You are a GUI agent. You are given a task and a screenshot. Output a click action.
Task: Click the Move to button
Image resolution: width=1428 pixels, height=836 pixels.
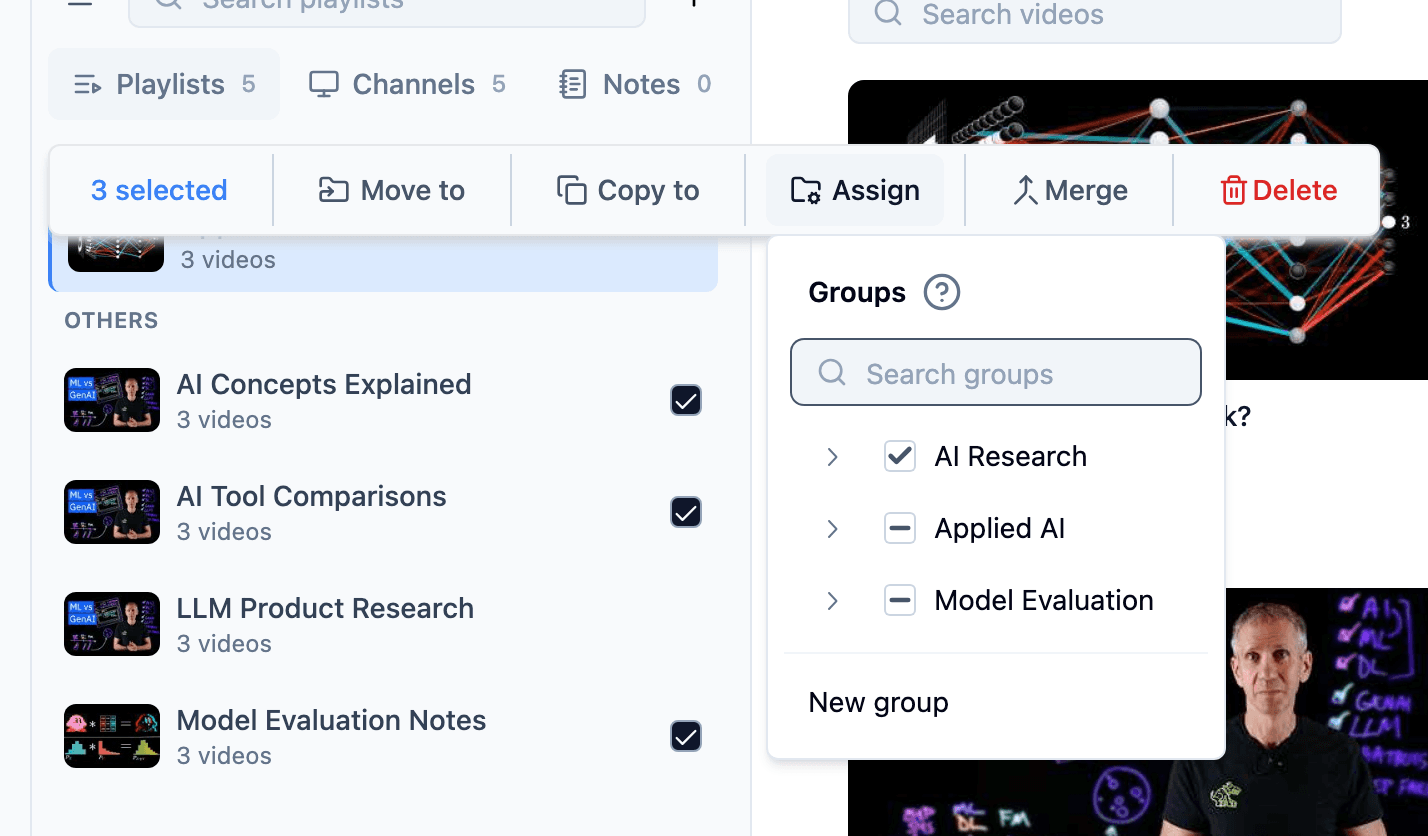392,190
